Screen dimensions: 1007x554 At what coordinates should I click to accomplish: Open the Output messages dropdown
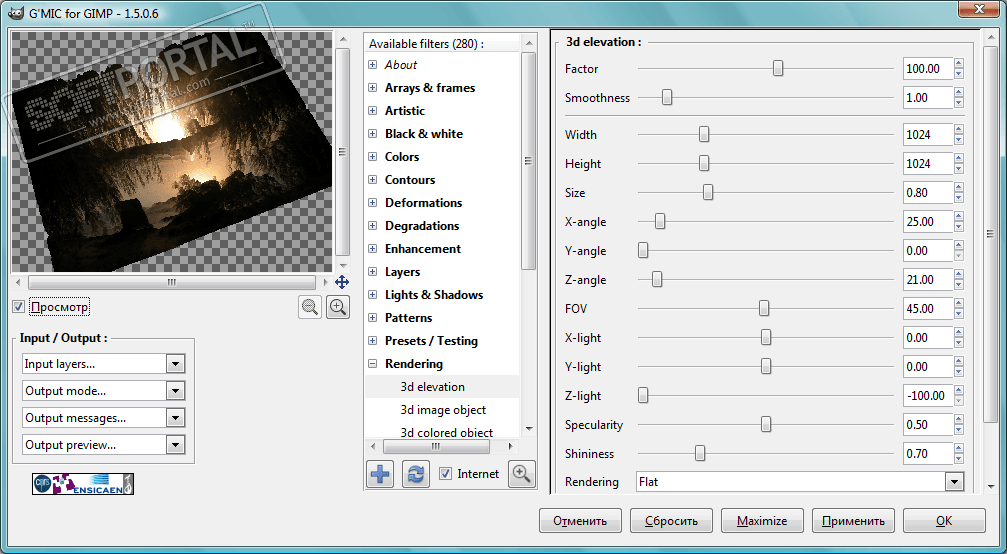click(103, 418)
